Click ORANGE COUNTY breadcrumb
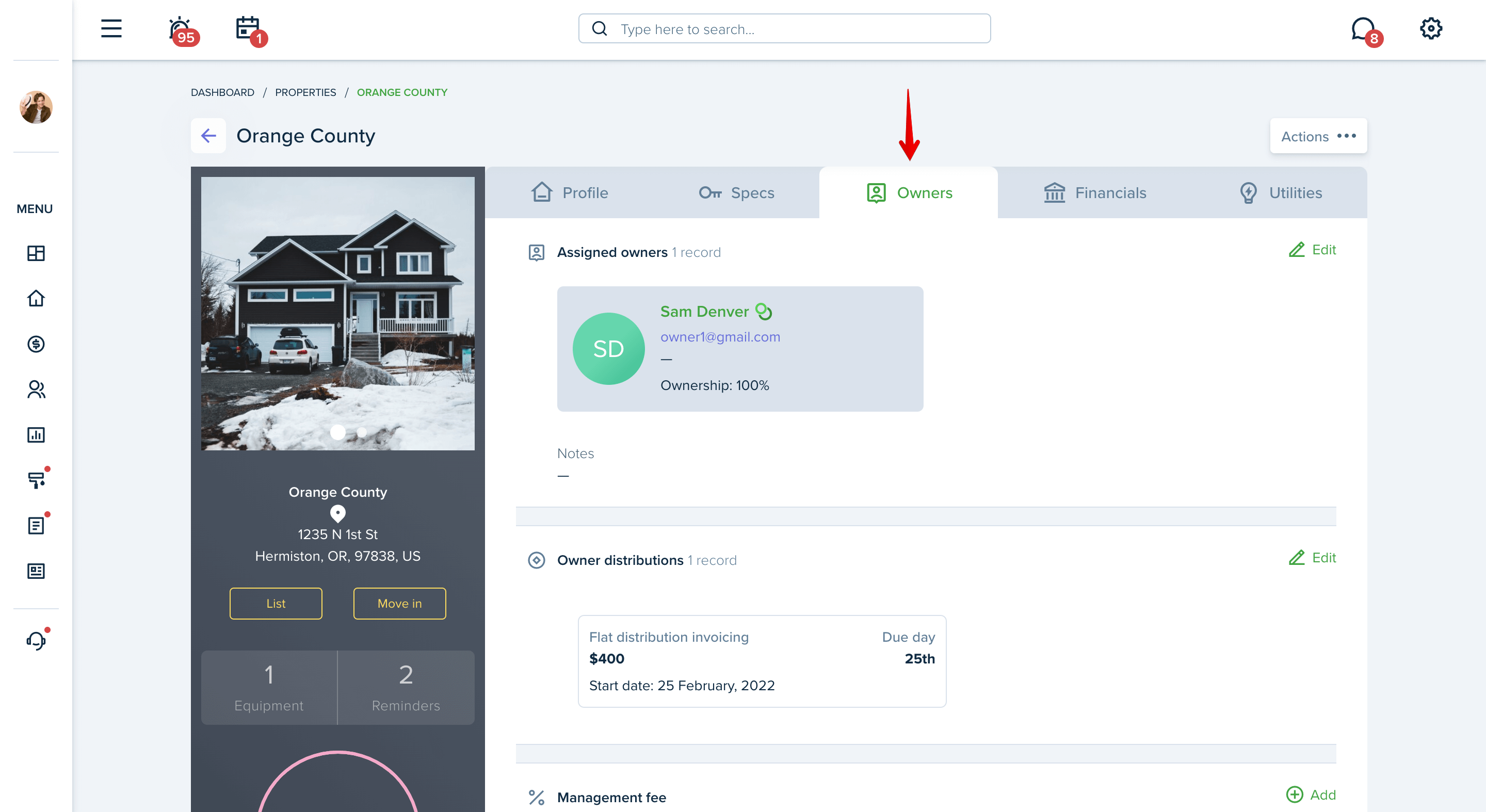The image size is (1486, 812). [402, 92]
